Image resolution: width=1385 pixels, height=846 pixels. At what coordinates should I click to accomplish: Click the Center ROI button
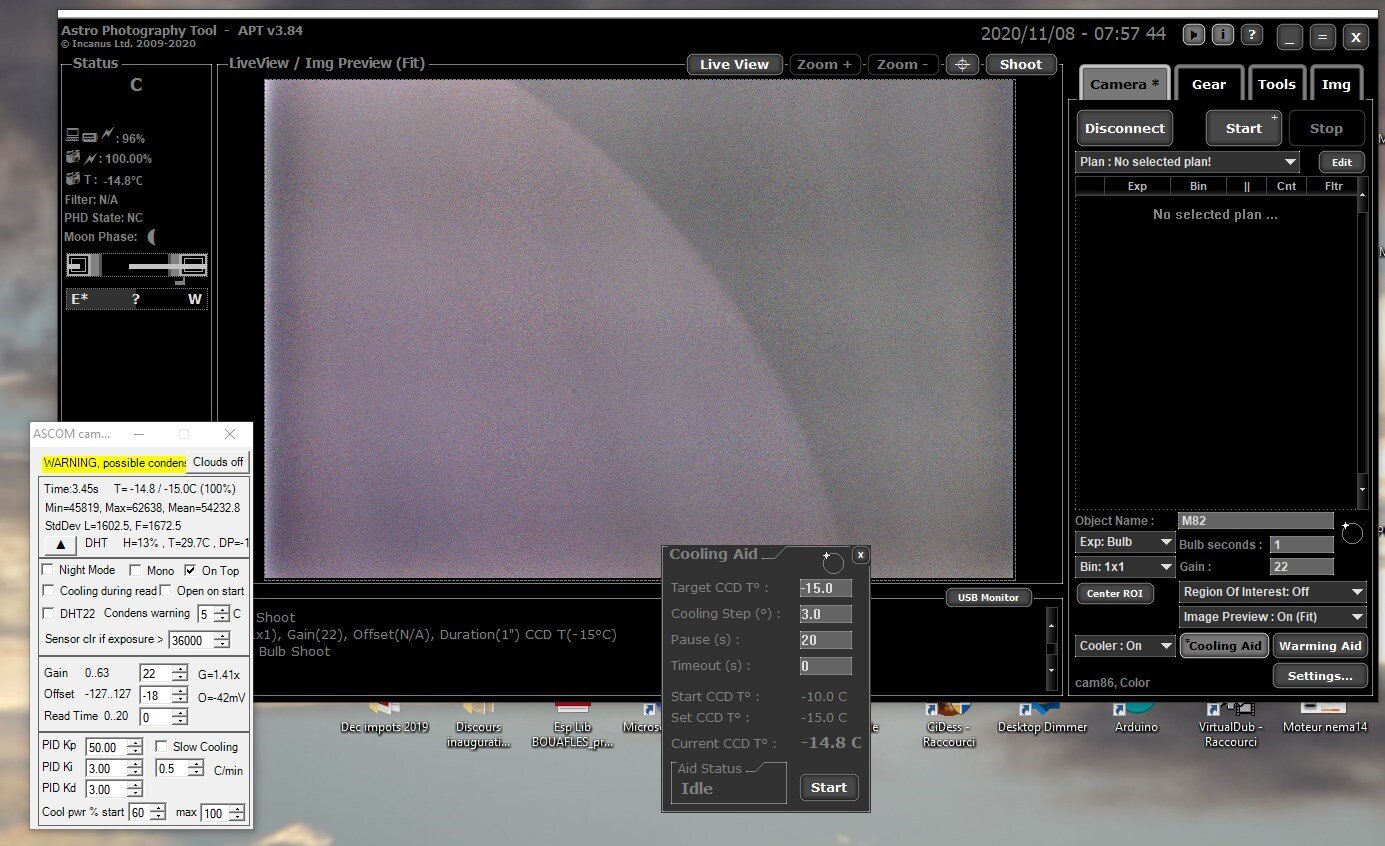click(x=1115, y=593)
